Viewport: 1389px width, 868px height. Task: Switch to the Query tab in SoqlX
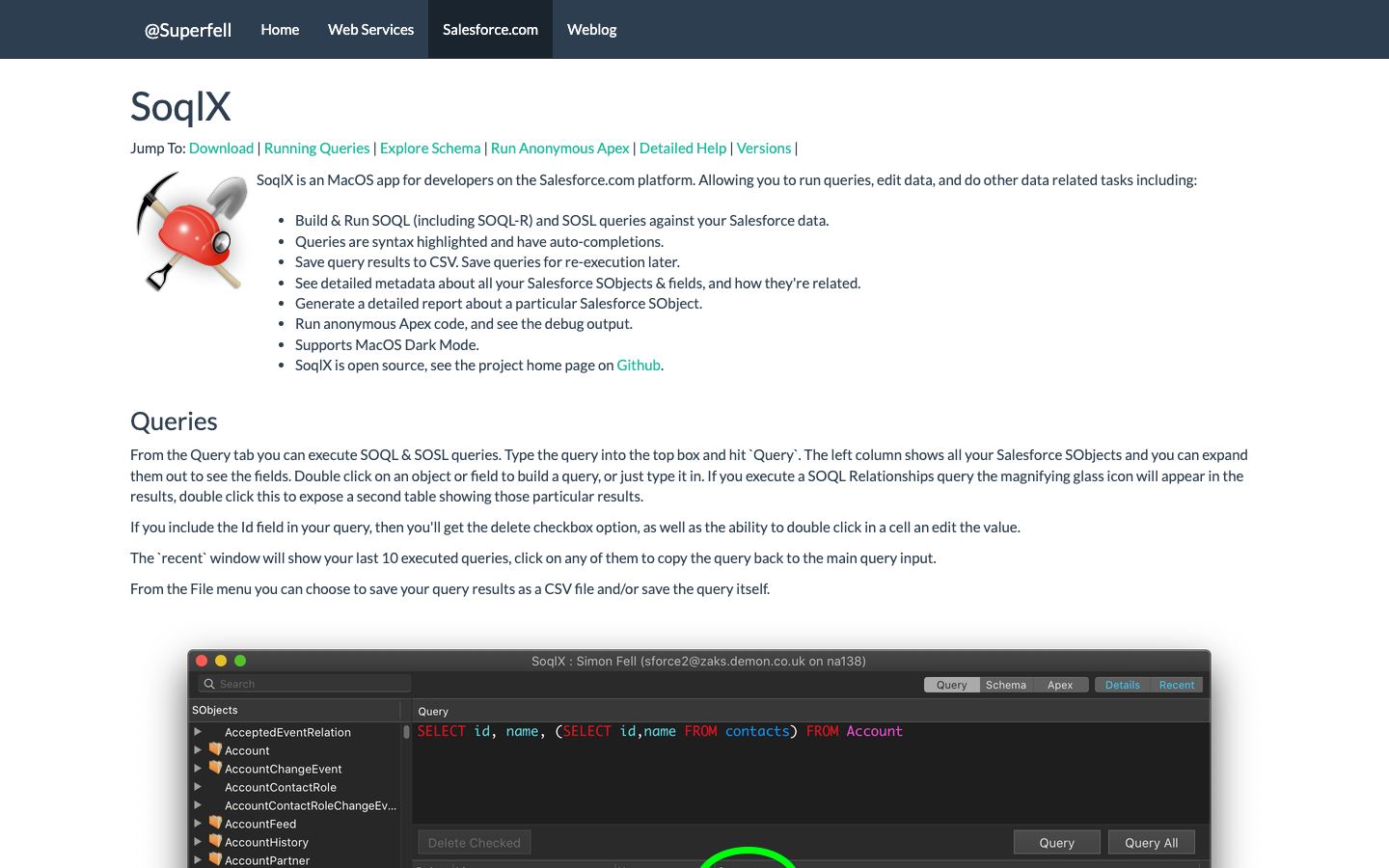pos(951,685)
